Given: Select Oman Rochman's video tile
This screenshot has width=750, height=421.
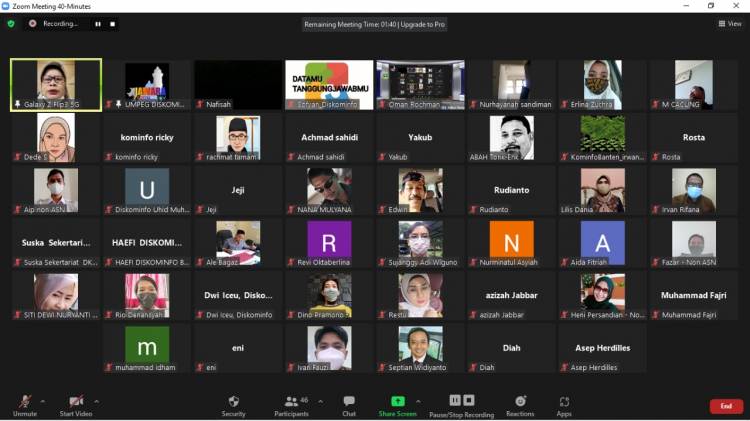Looking at the screenshot, I should pyautogui.click(x=420, y=85).
